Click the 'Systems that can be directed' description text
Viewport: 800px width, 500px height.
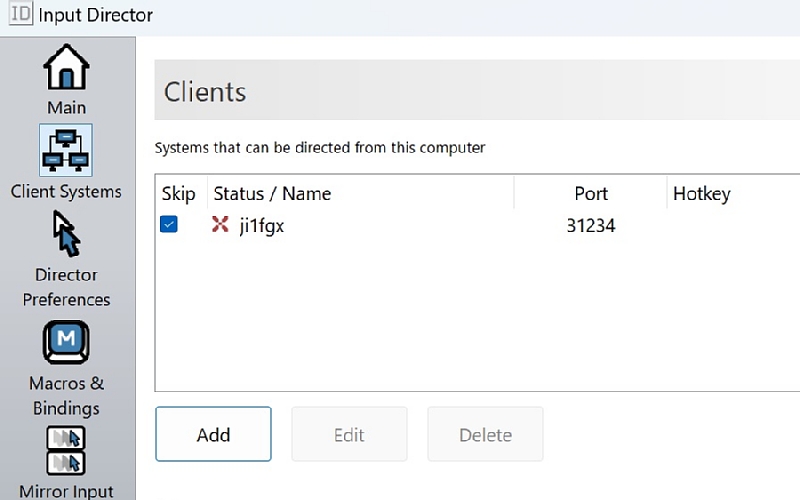click(x=320, y=147)
